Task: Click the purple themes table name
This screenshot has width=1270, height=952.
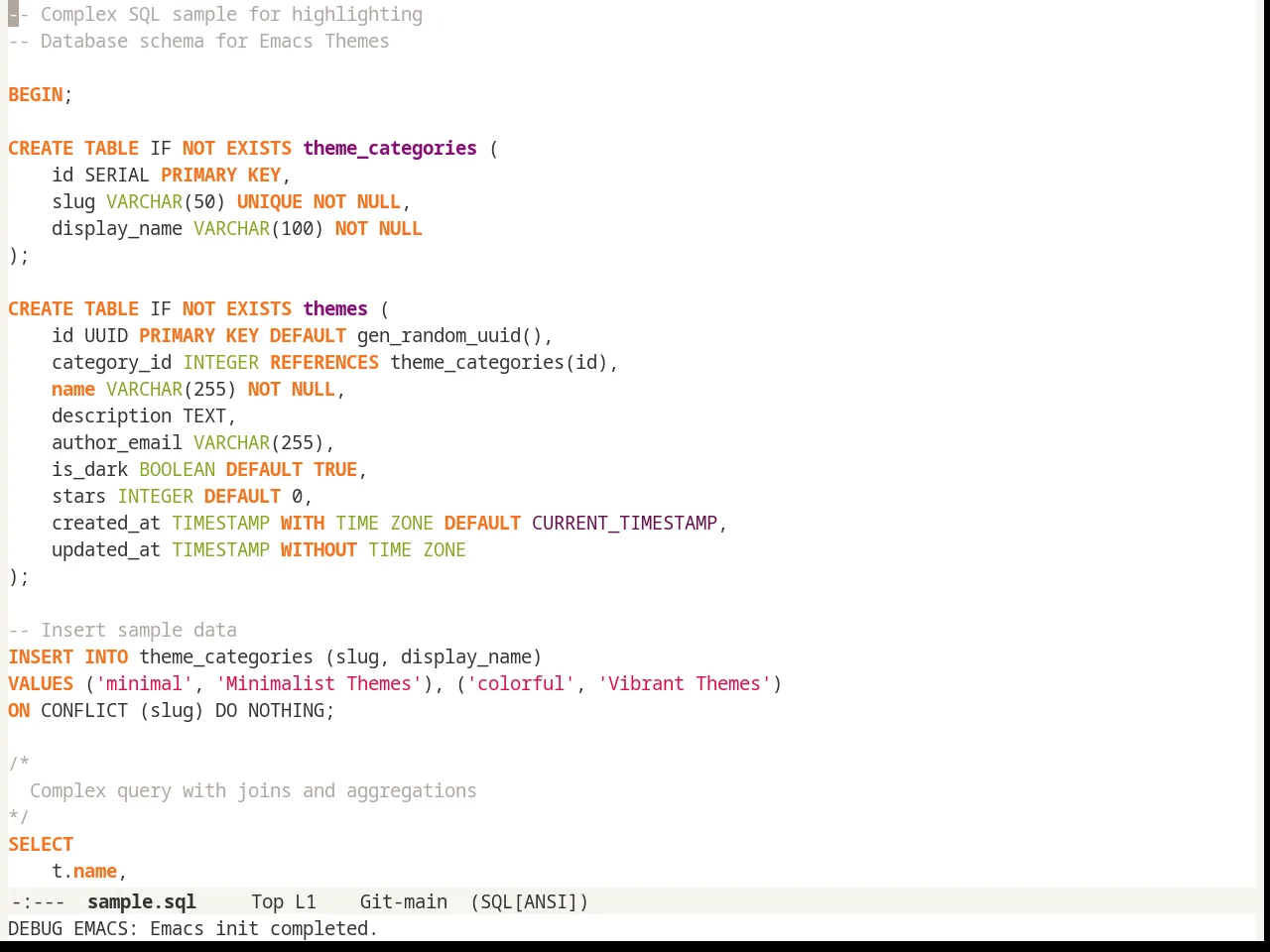Action: point(335,309)
